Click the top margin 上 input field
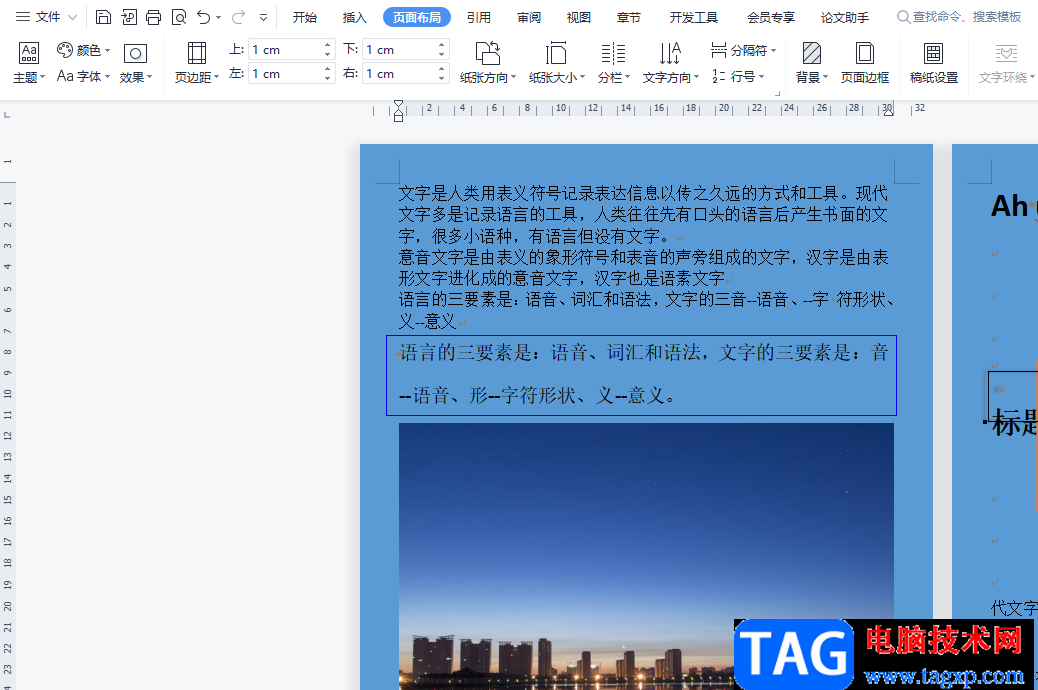The width and height of the screenshot is (1038, 690). 286,50
